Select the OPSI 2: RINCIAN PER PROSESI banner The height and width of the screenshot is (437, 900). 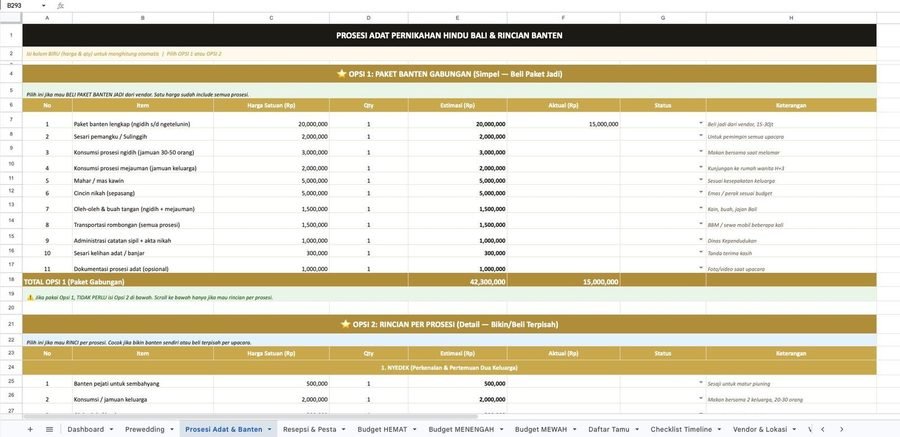point(449,324)
